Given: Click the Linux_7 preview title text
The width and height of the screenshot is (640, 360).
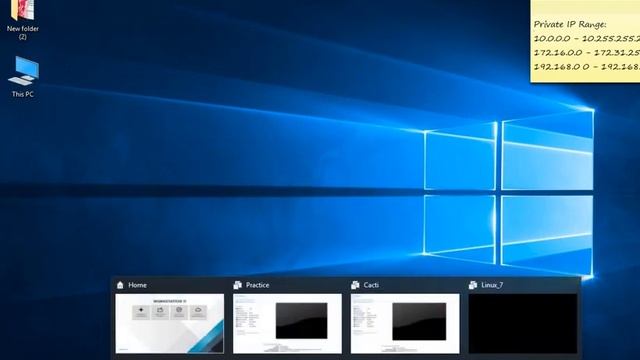Looking at the screenshot, I should click(x=492, y=285).
